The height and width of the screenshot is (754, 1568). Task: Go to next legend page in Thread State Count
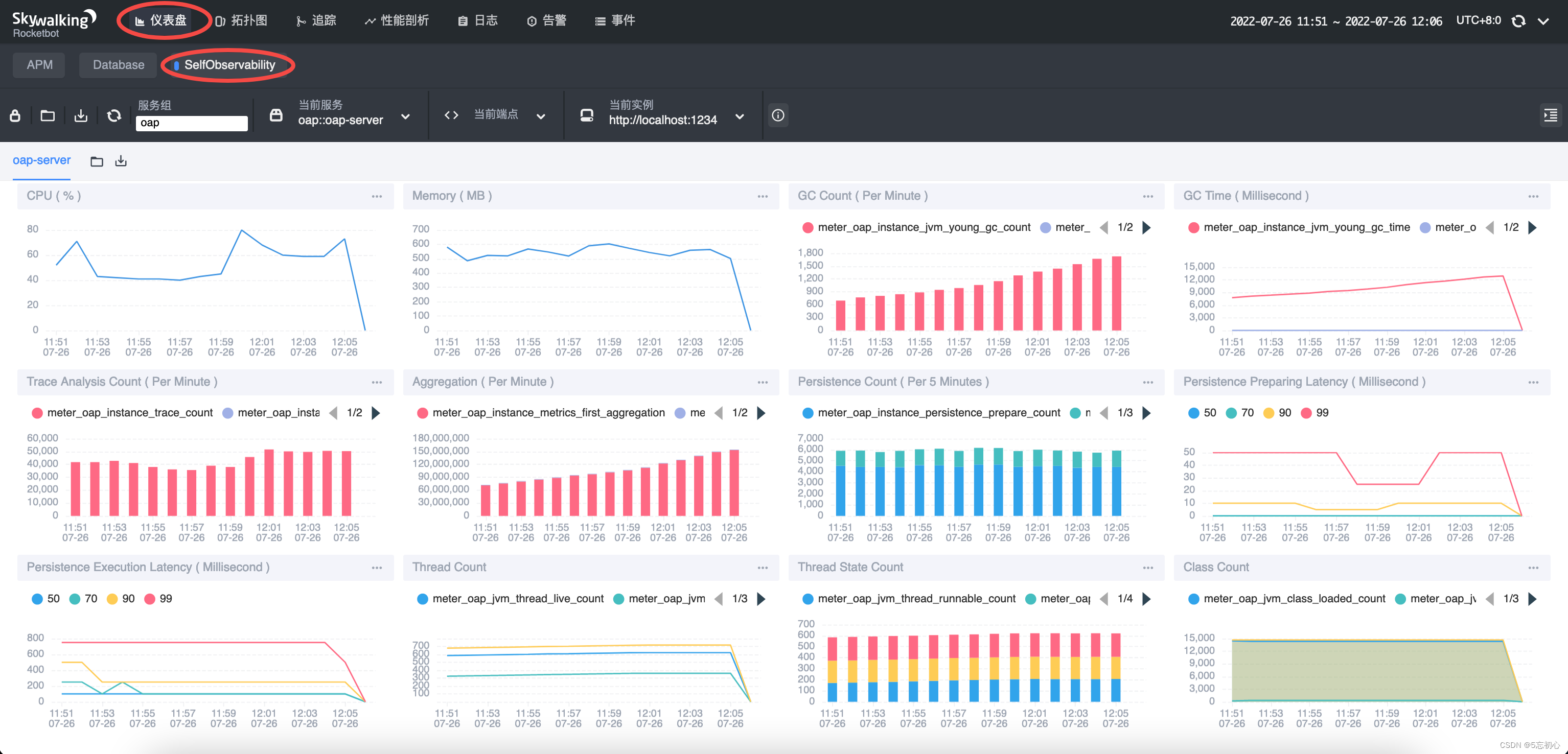pos(1146,599)
